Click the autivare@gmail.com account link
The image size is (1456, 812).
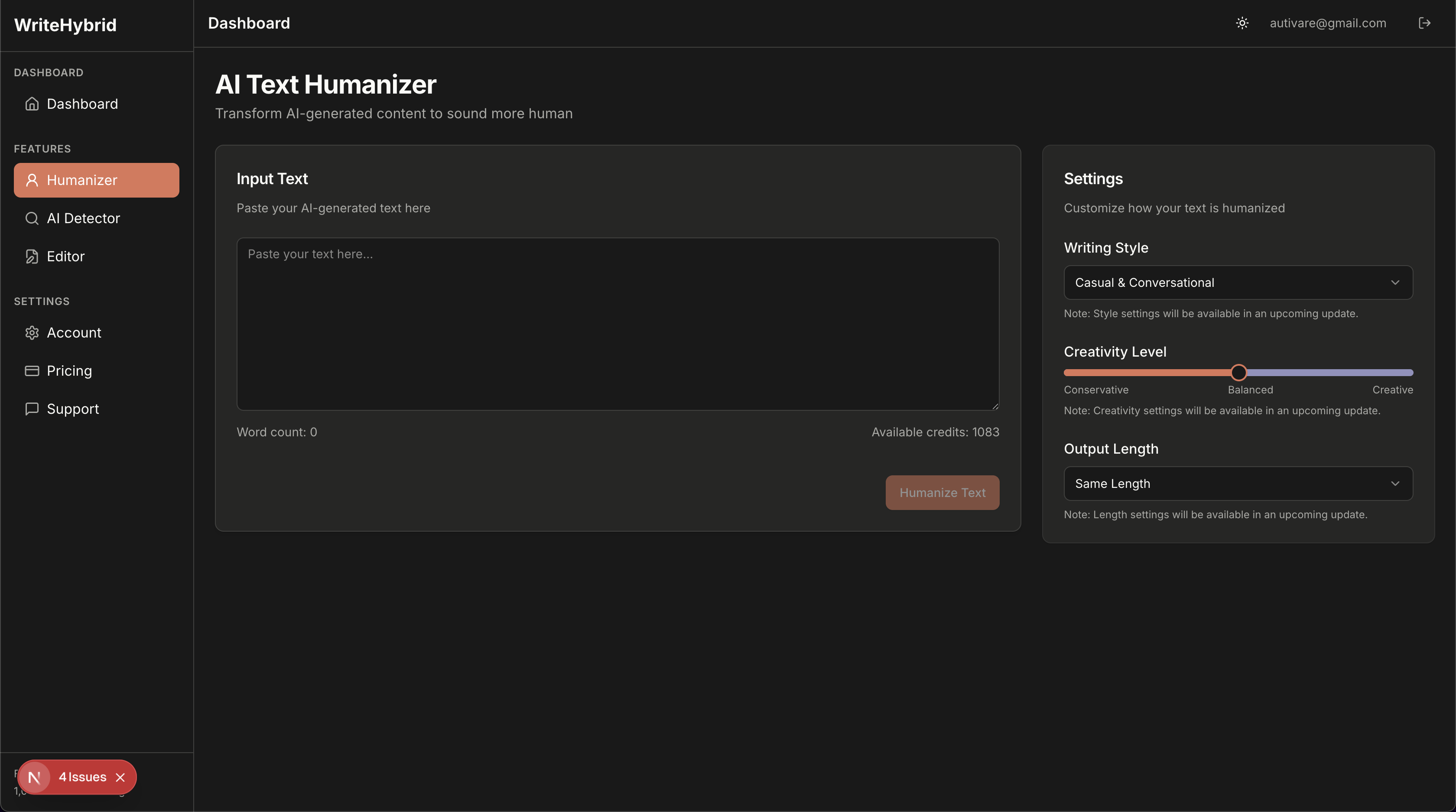1328,23
